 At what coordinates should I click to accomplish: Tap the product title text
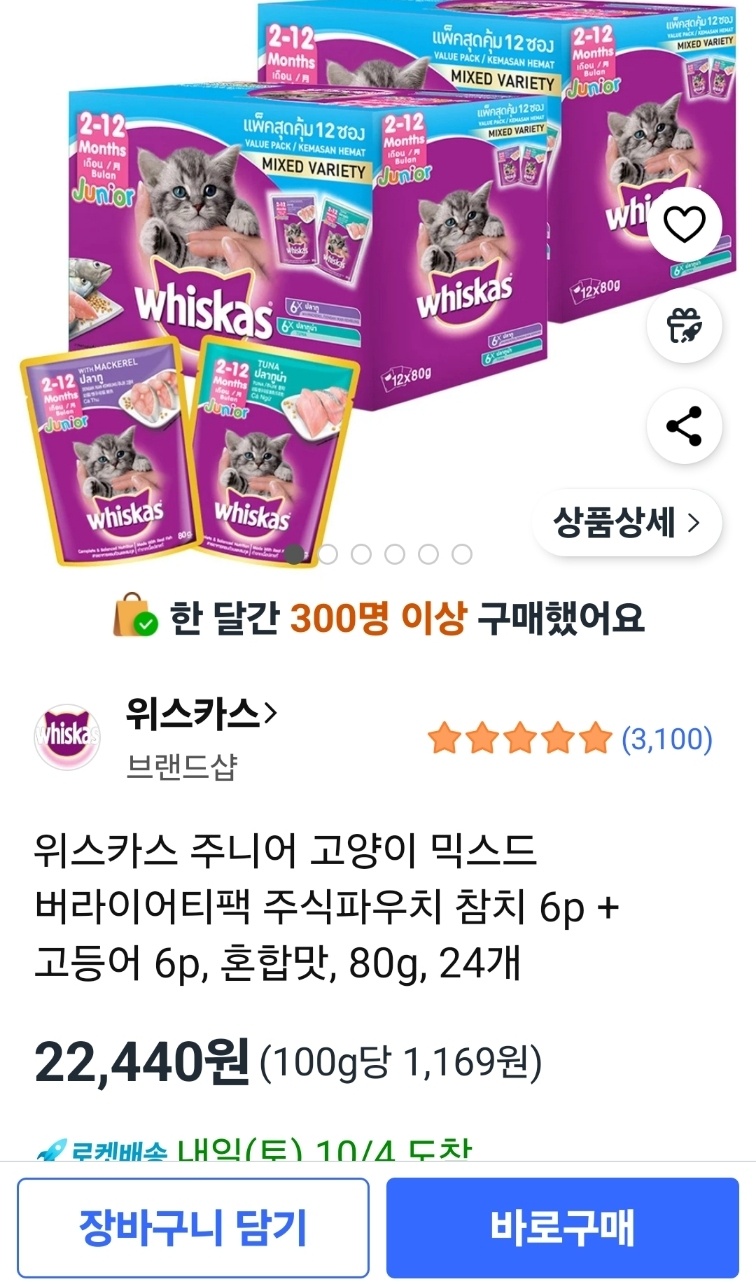coord(326,909)
